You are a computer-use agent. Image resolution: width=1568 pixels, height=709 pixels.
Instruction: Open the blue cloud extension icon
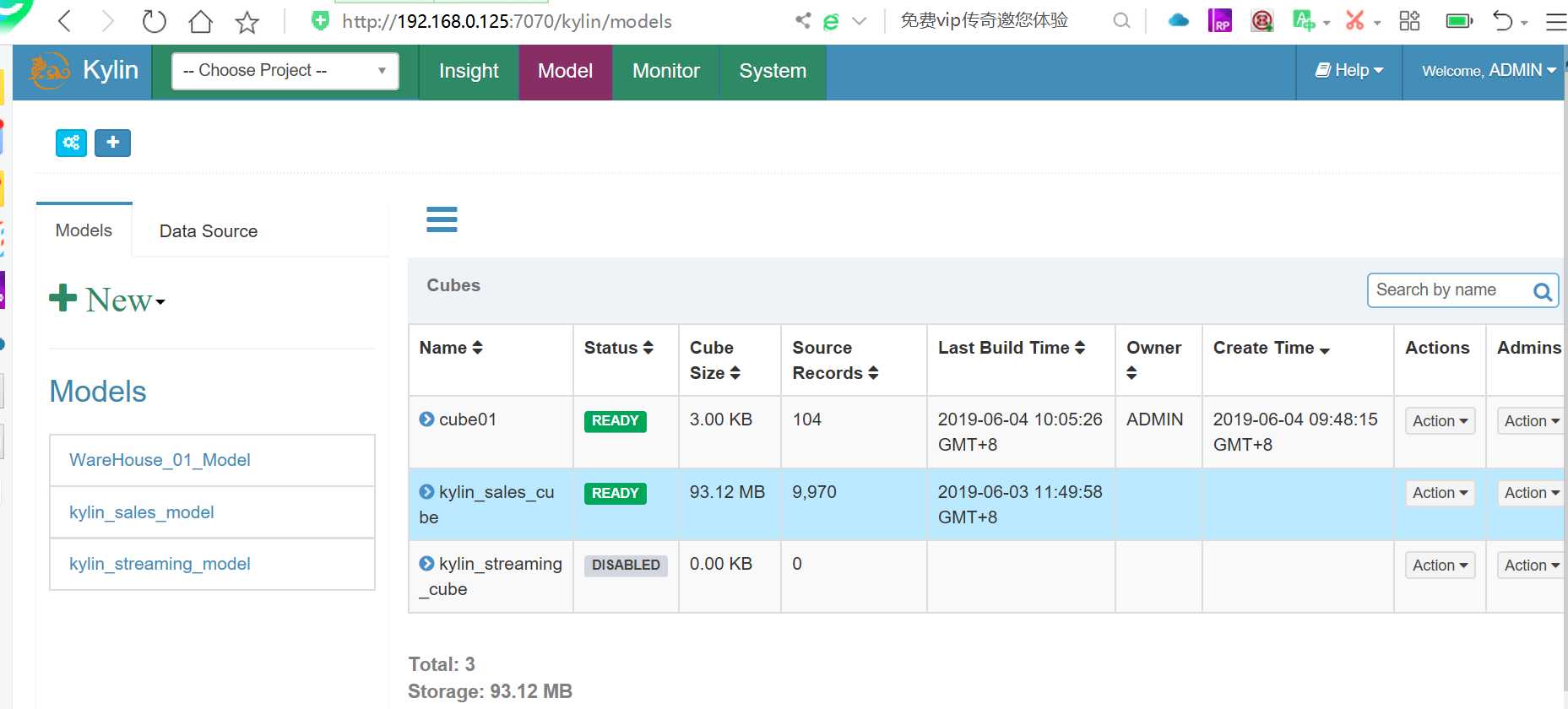pos(1179,20)
